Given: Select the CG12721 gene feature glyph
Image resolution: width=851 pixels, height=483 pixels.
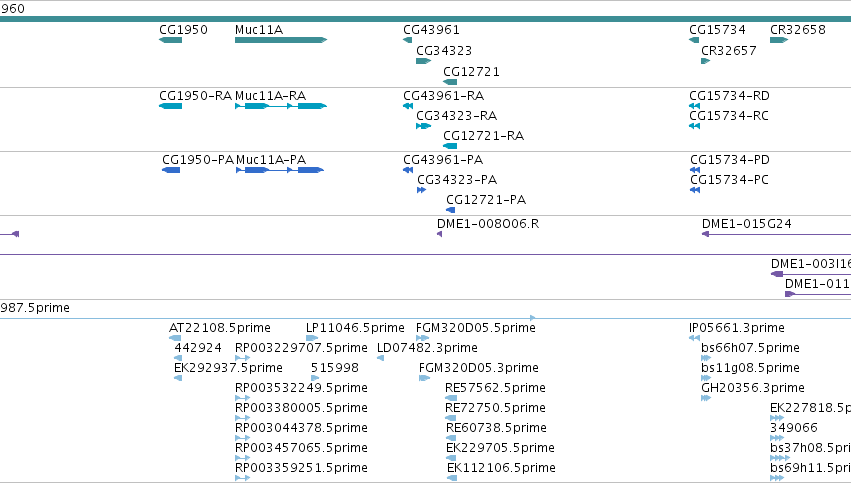Looking at the screenshot, I should [x=450, y=82].
